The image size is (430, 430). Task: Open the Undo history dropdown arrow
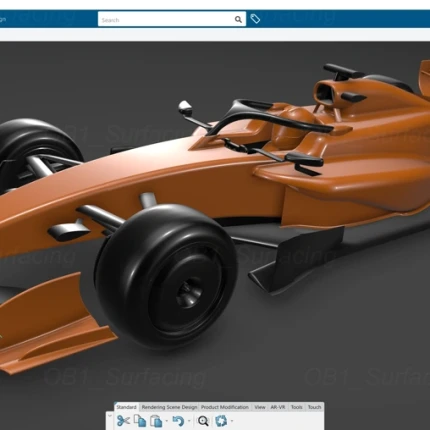tap(189, 421)
